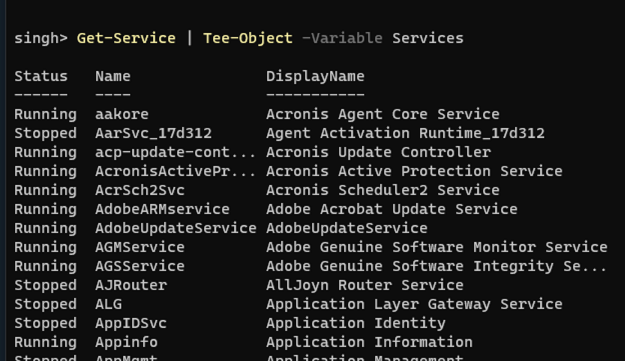Viewport: 625px width, 361px height.
Task: Click Application Layer Gateway Service display name
Action: (414, 305)
